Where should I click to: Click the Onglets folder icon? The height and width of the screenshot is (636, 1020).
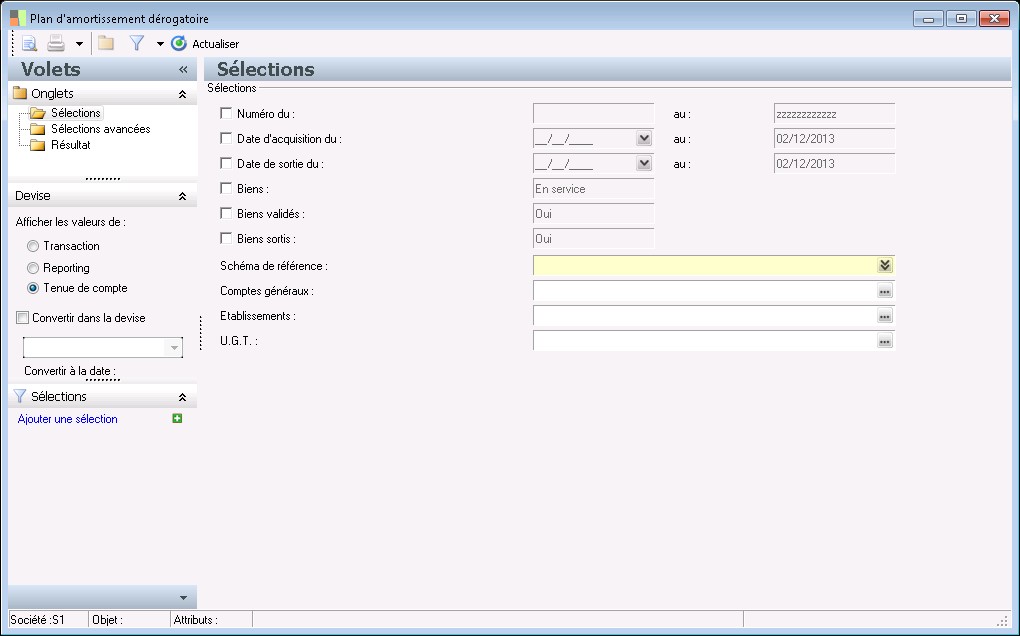tap(20, 93)
